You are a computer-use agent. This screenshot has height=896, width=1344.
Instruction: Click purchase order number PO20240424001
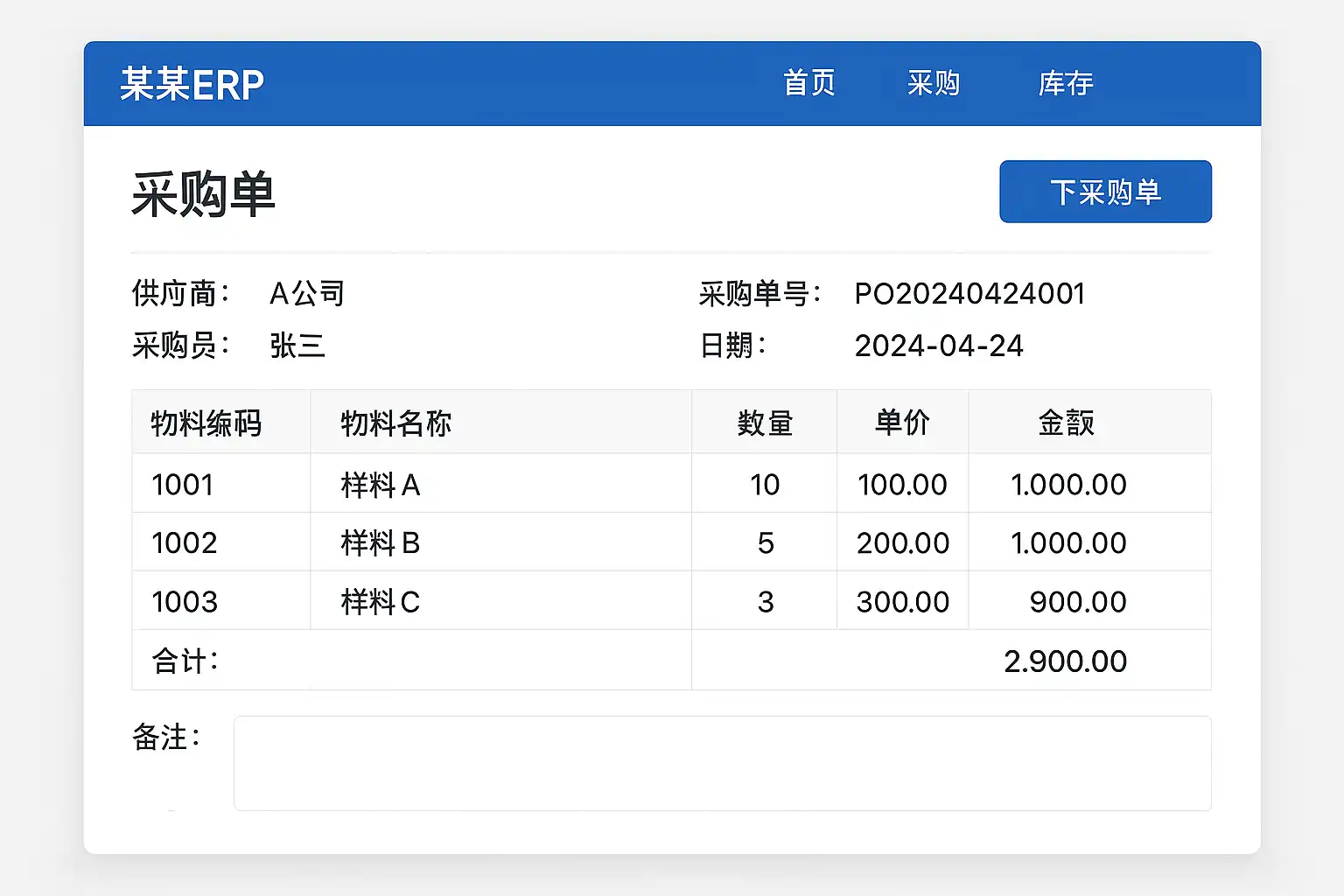[969, 294]
